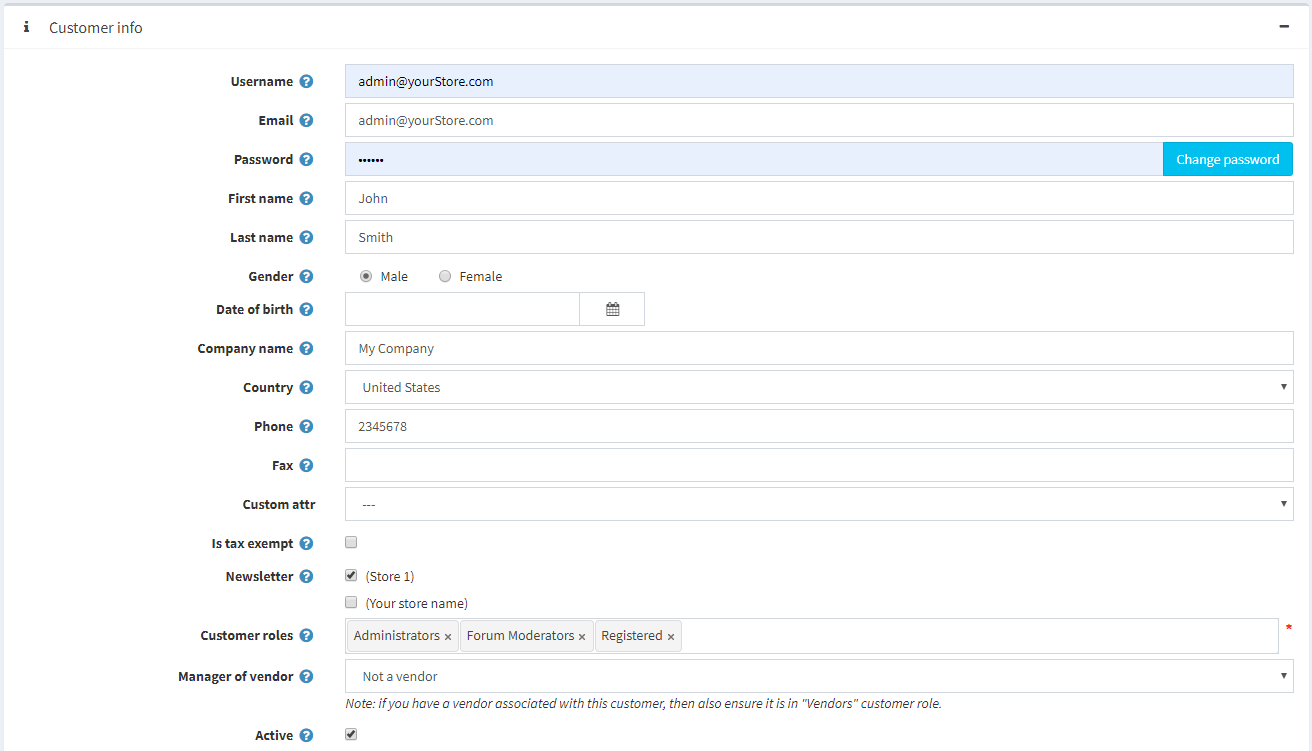Click the help icon next to Company name
Viewport: 1312px width, 751px height.
click(306, 349)
